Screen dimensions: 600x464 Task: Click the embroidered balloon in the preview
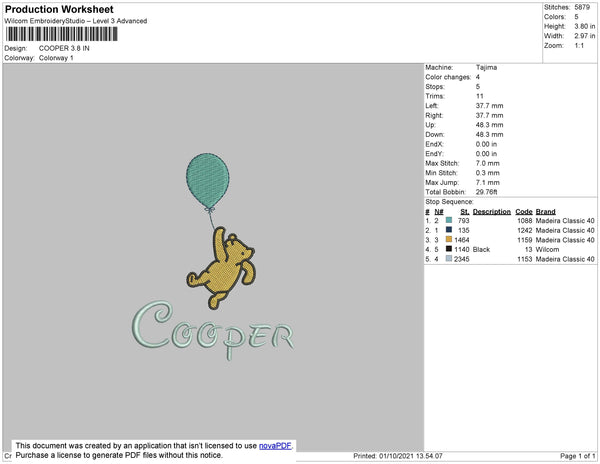coord(208,181)
